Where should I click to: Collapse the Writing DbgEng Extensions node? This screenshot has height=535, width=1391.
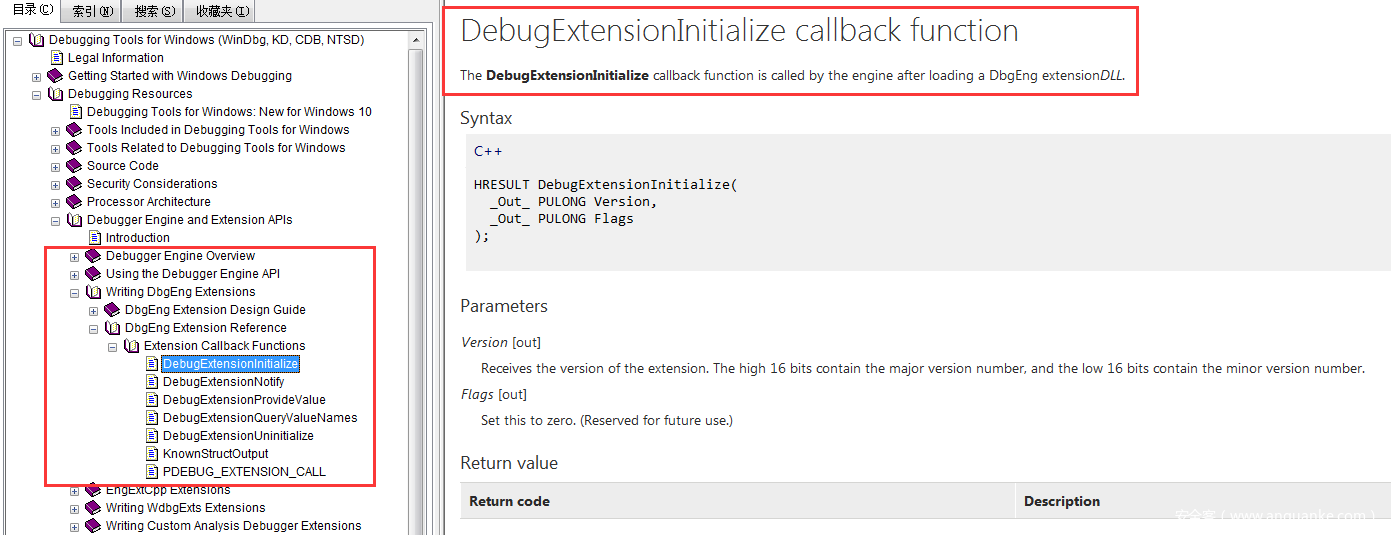click(x=74, y=292)
